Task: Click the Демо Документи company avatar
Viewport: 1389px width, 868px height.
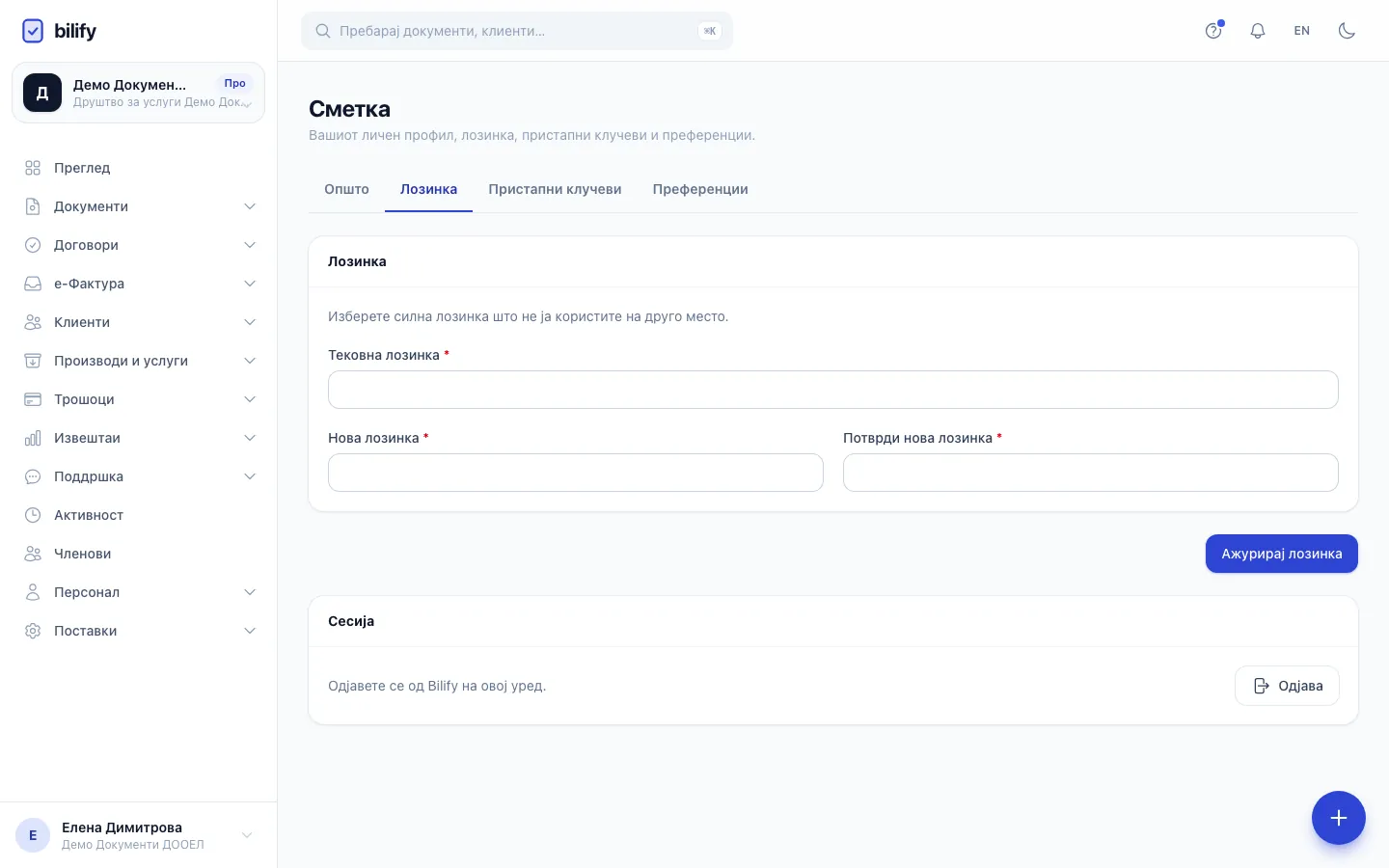Action: [x=42, y=93]
